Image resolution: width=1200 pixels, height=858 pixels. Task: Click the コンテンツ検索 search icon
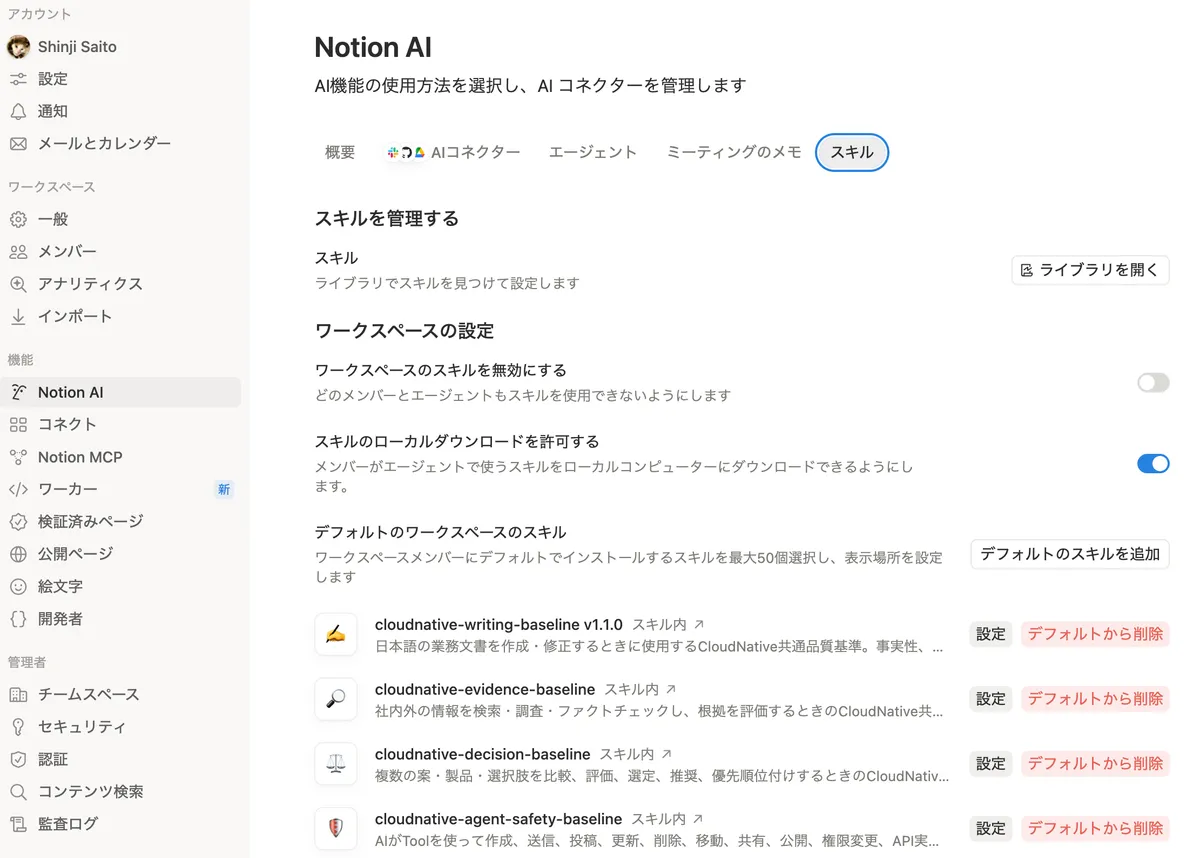[x=18, y=792]
